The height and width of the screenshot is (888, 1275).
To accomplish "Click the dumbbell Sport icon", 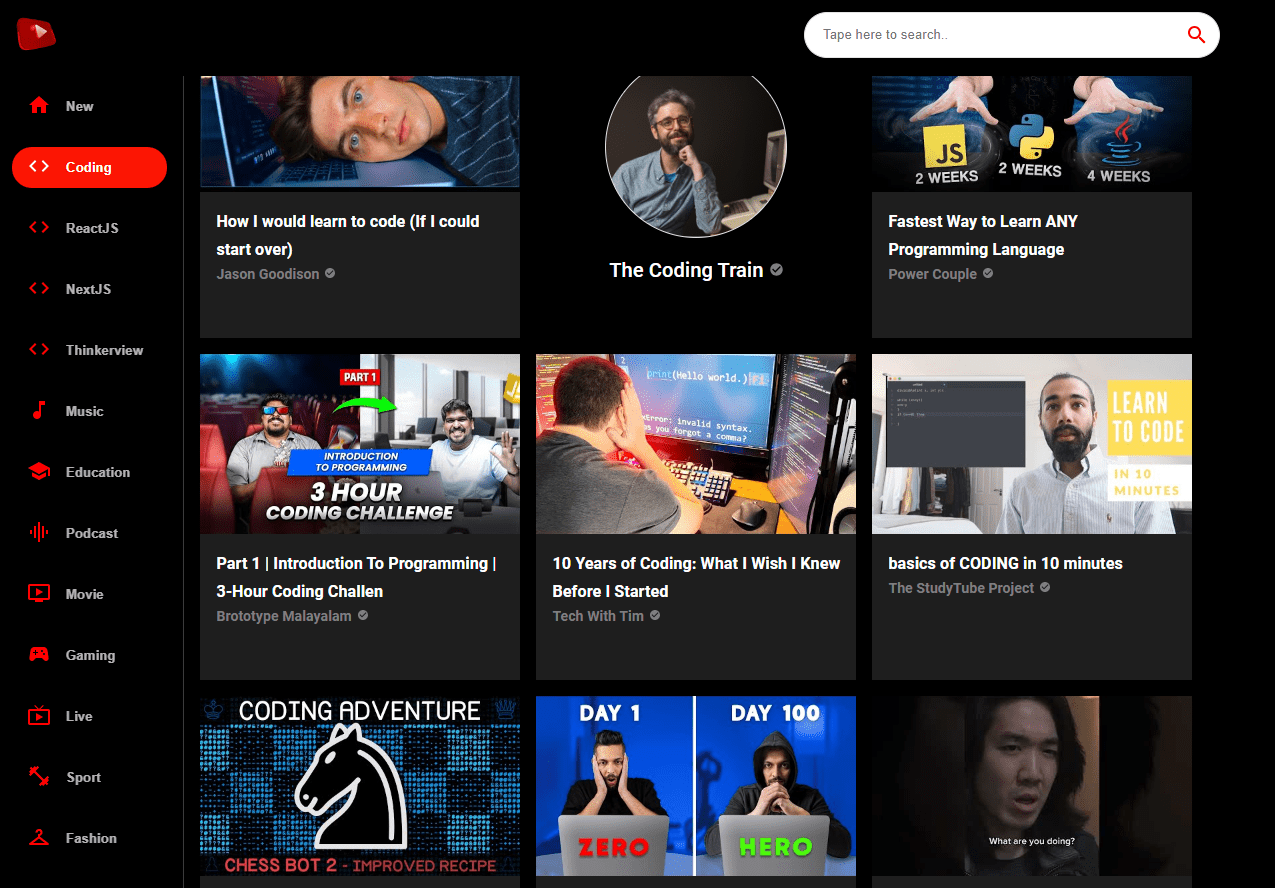I will click(x=39, y=777).
